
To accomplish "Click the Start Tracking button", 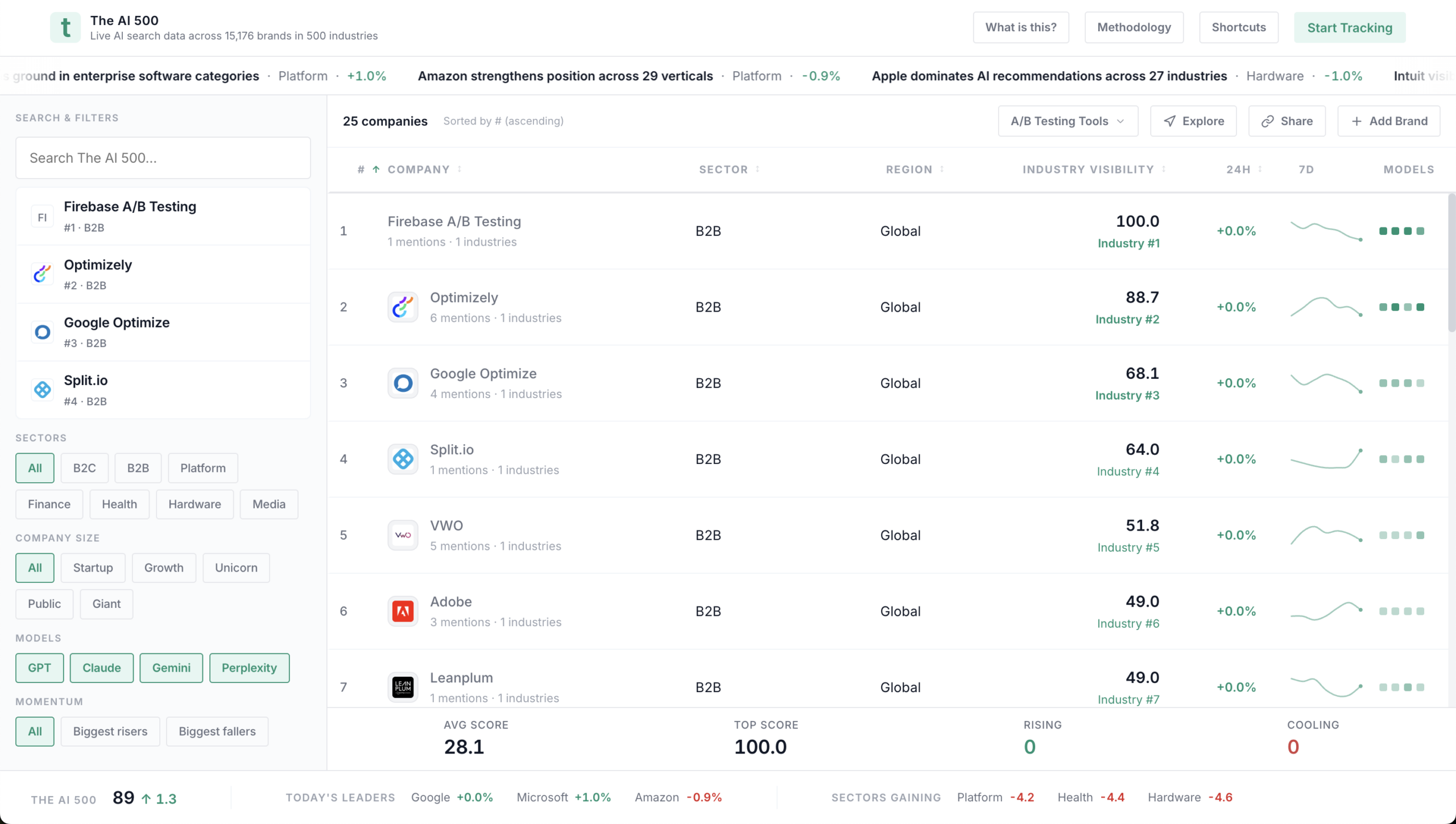I will coord(1349,27).
